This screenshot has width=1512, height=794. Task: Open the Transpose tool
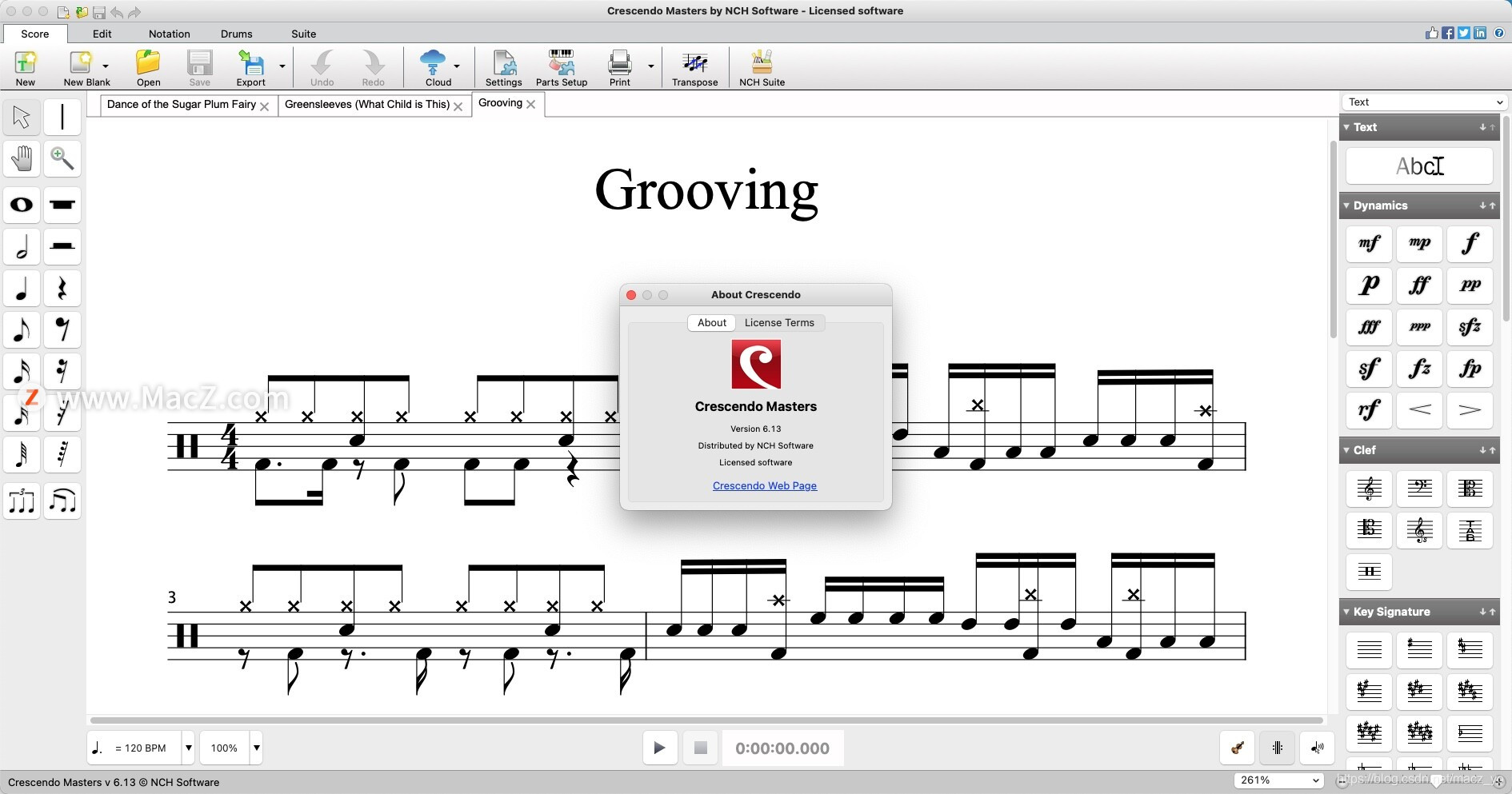coord(694,68)
